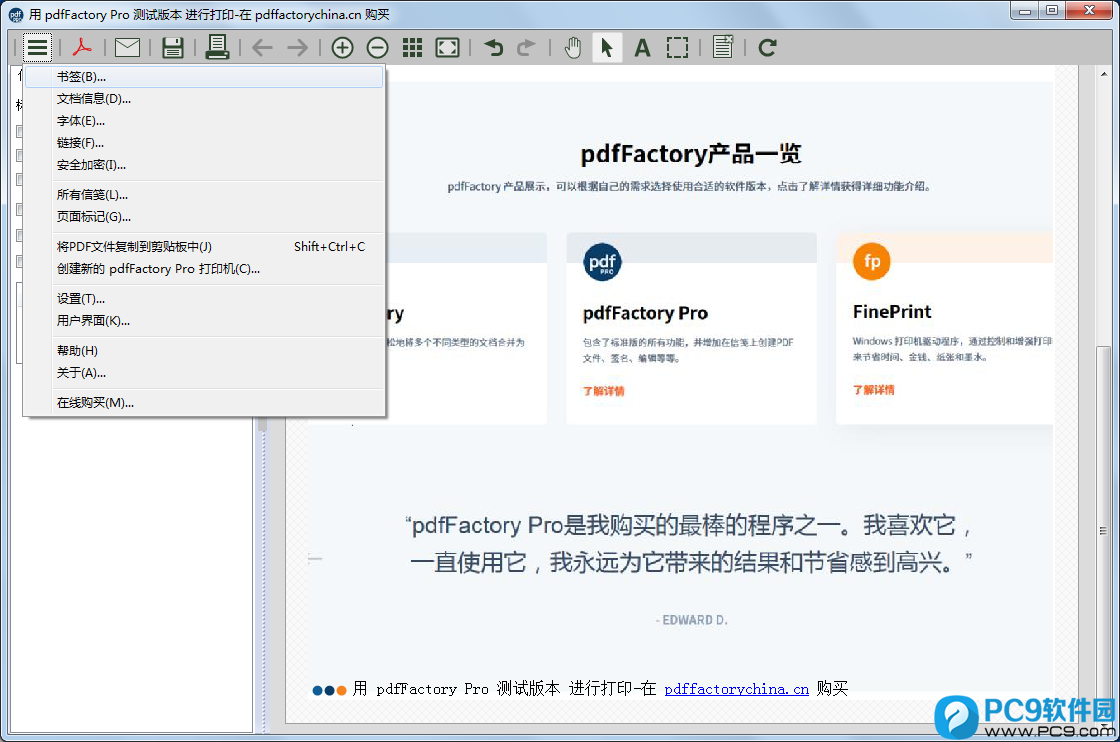Open 字体(E)... menu entry

pos(204,121)
